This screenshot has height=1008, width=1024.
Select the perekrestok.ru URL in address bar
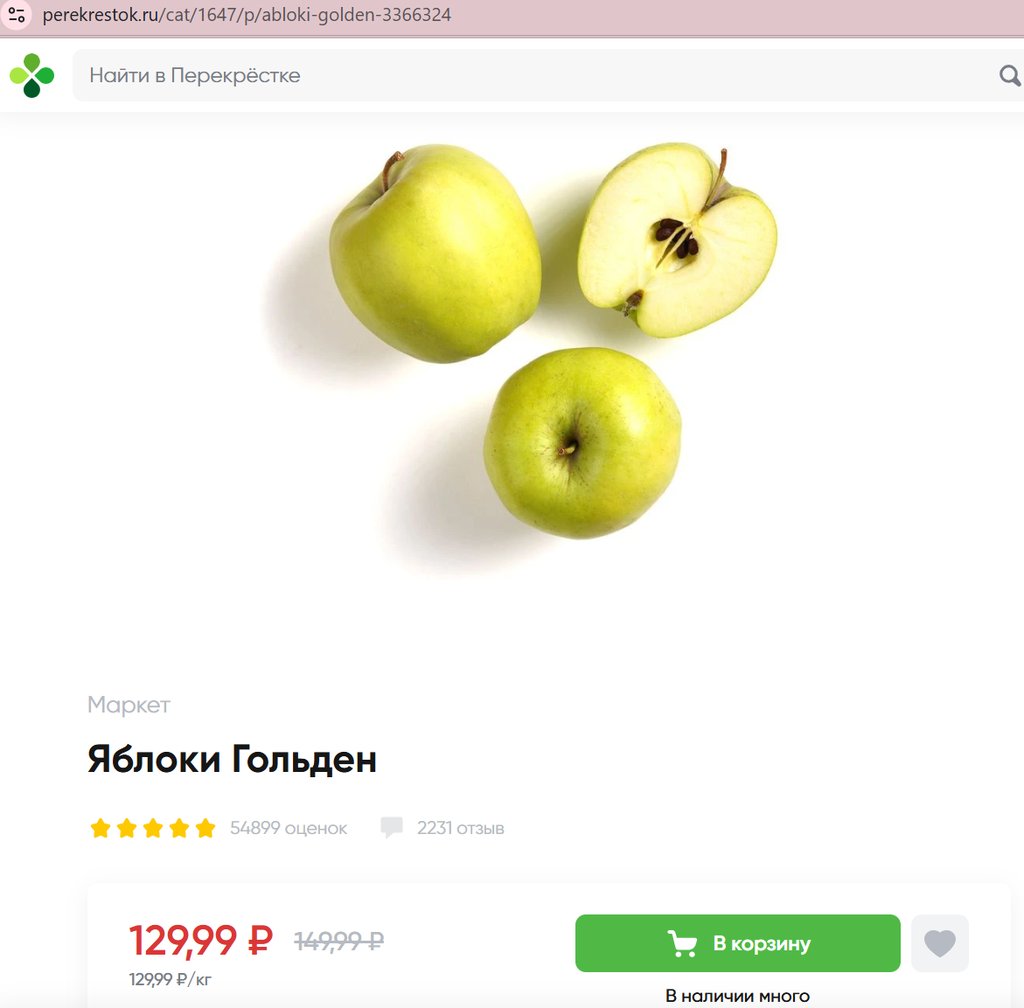[247, 14]
